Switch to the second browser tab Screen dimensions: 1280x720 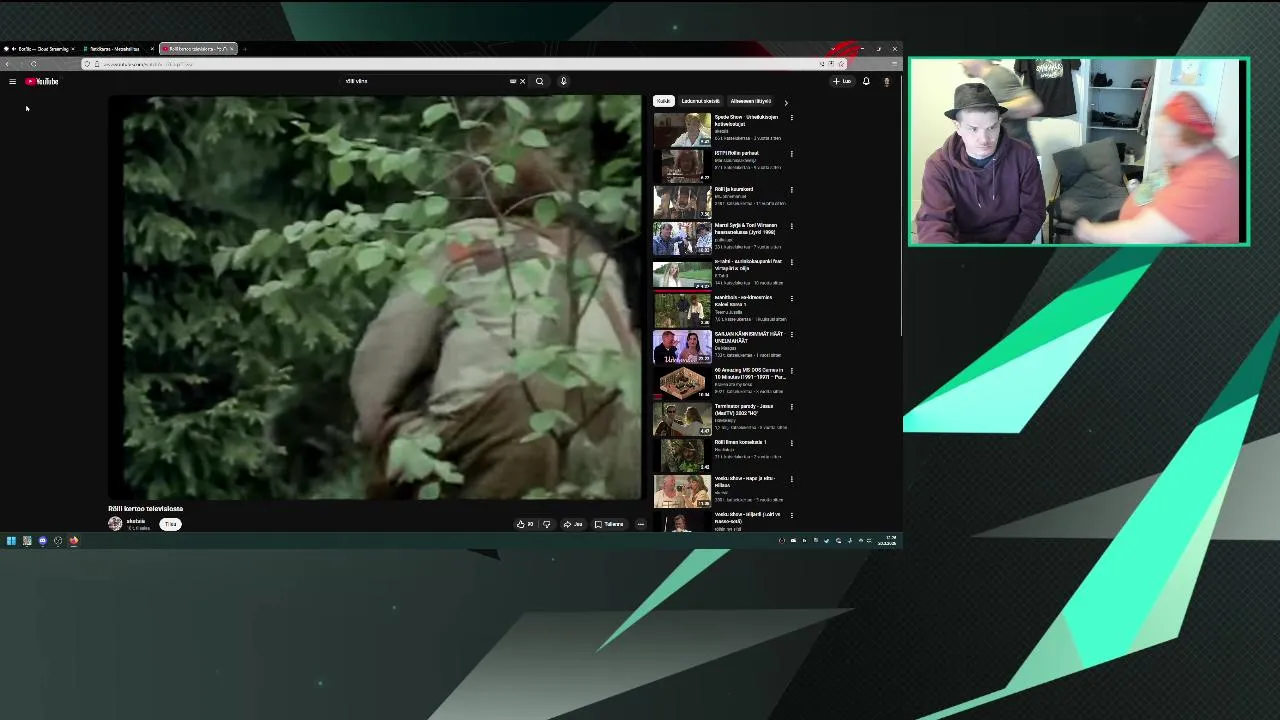[x=118, y=49]
